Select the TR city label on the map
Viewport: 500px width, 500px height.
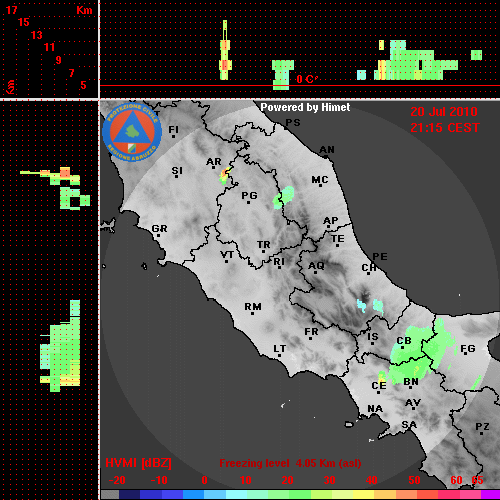[x=264, y=245]
